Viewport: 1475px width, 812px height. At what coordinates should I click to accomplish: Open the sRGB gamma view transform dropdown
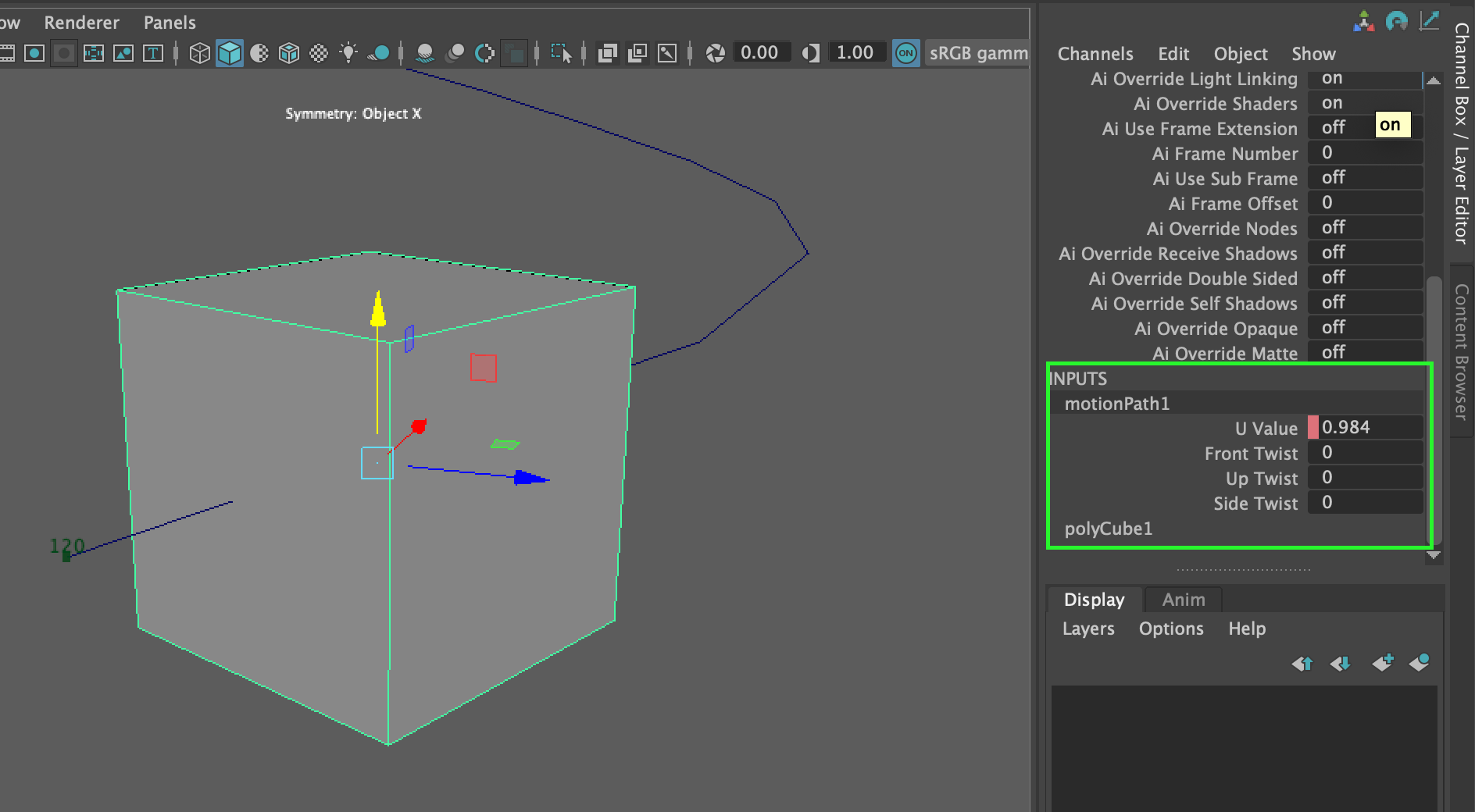[978, 54]
